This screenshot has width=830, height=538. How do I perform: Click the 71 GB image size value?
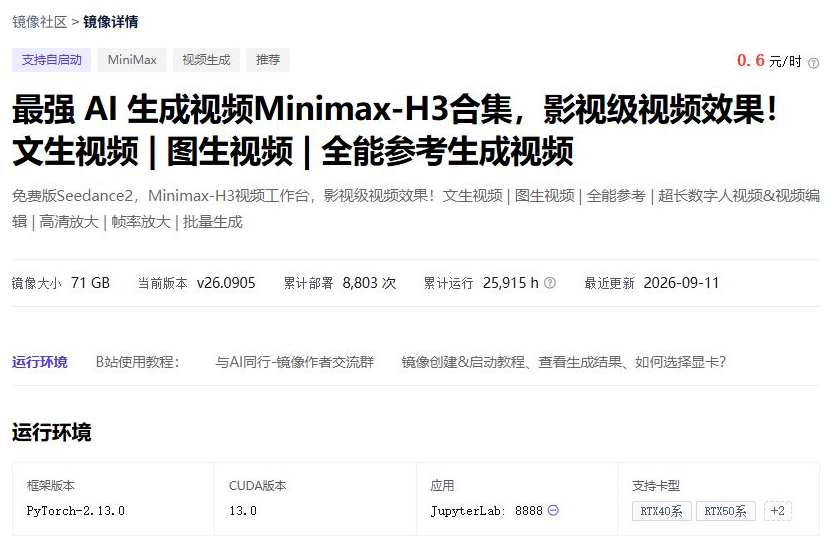click(x=91, y=283)
